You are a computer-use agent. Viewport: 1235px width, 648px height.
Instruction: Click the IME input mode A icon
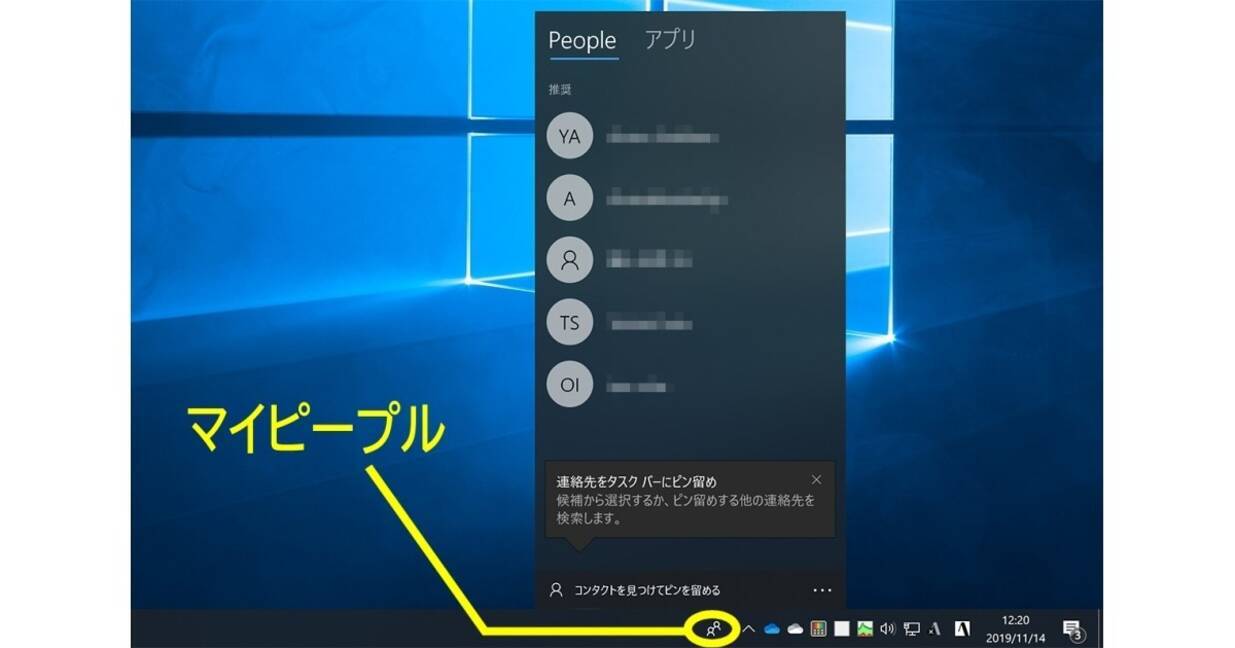[935, 629]
